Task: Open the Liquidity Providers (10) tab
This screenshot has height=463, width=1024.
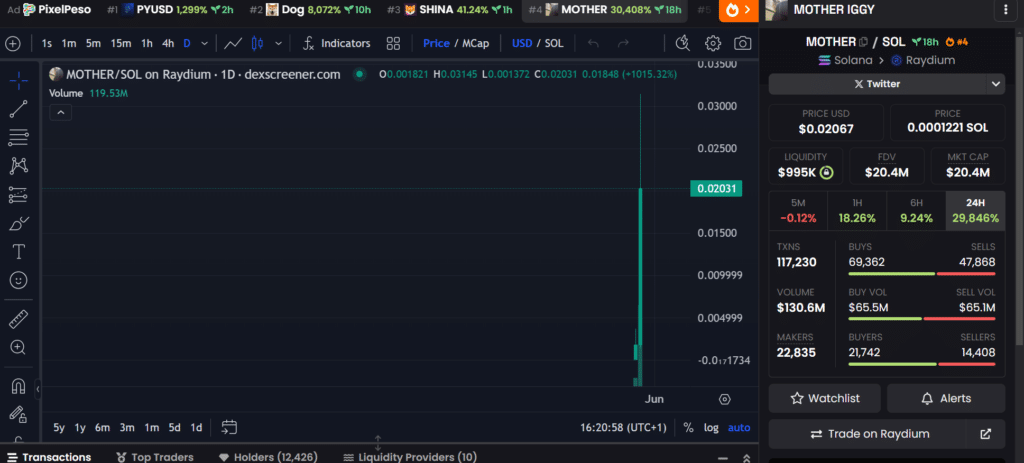Action: tap(410, 457)
